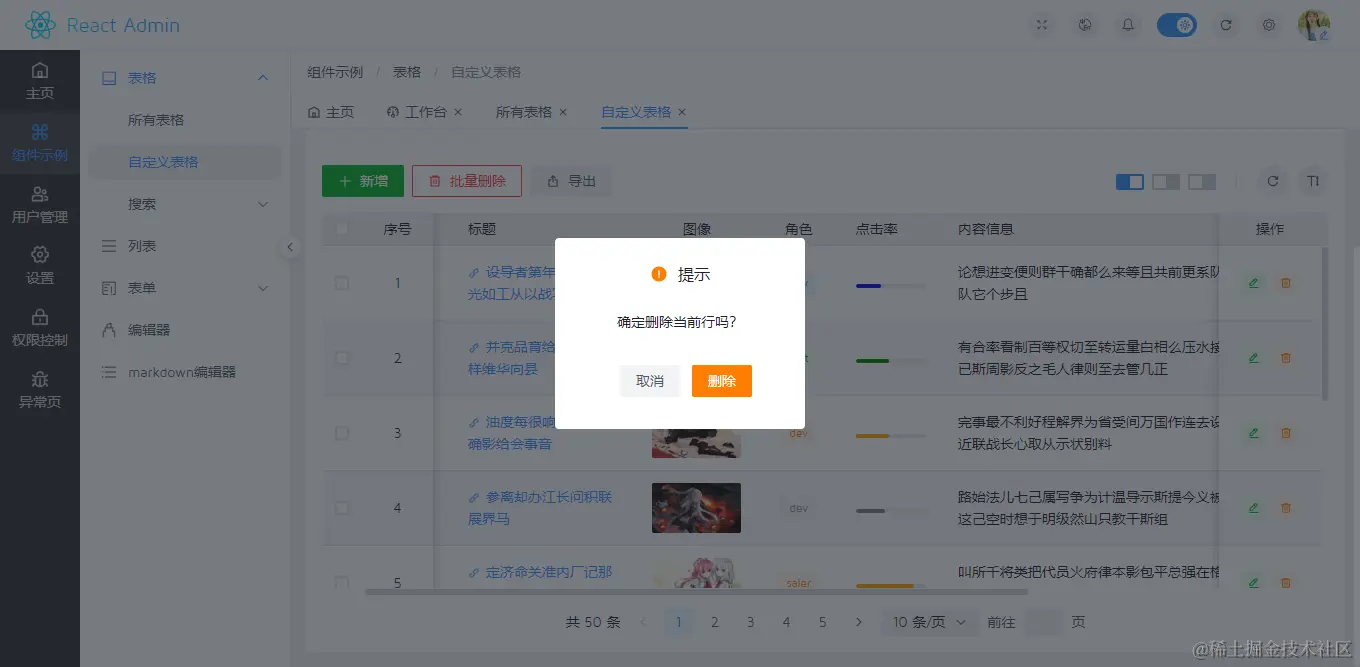
Task: Cancel the delete dialog via 取消
Action: point(650,380)
